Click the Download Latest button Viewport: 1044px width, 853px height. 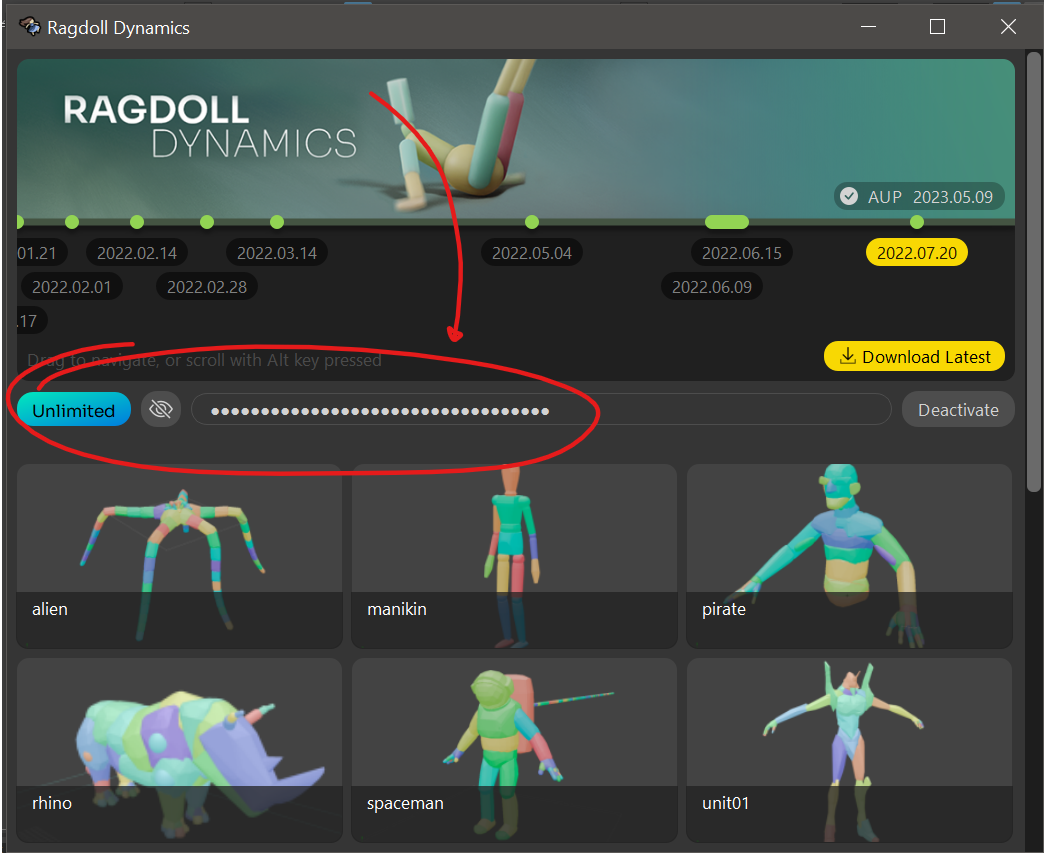click(x=914, y=357)
